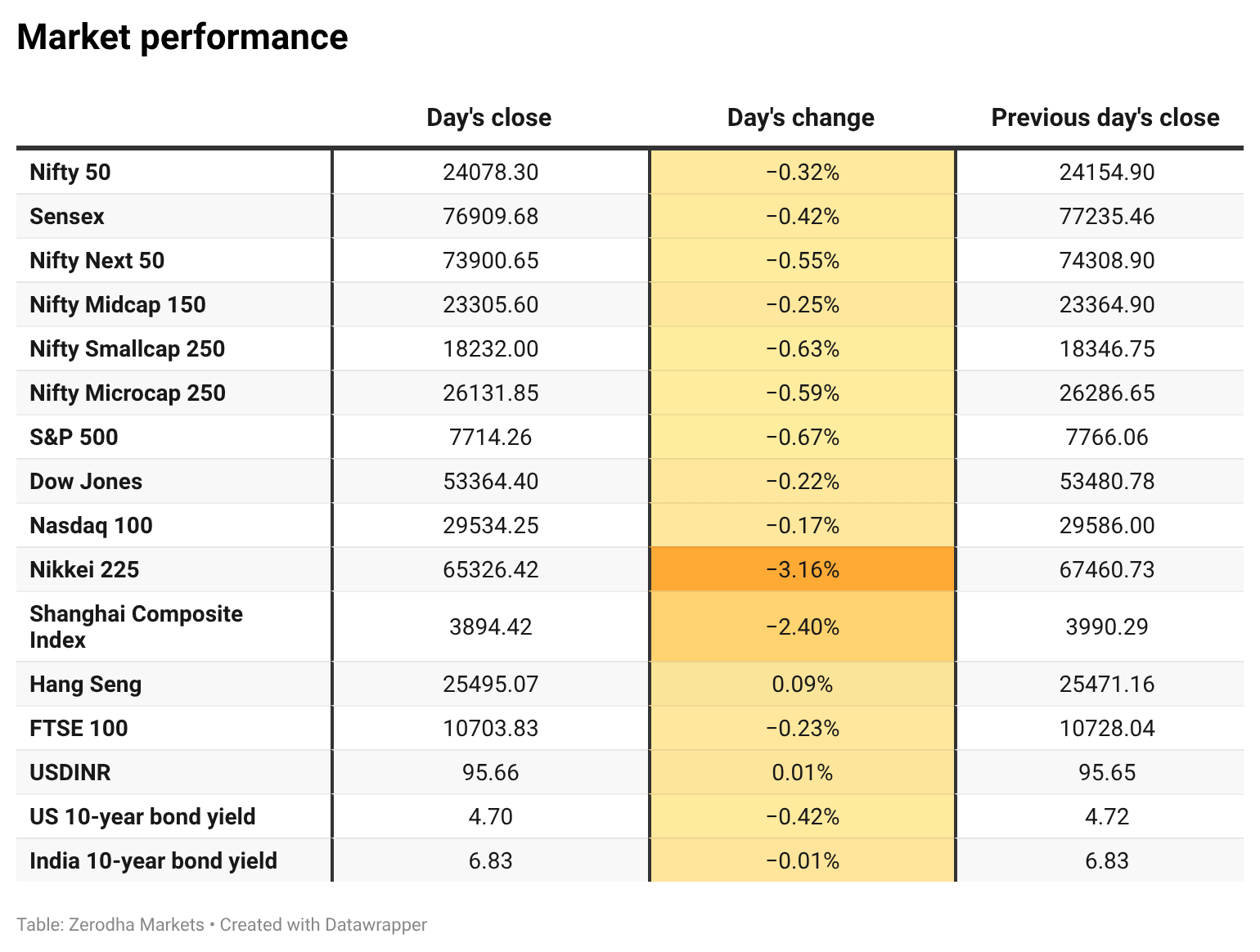
Task: Click the Zerodha Markets table source
Action: click(137, 925)
